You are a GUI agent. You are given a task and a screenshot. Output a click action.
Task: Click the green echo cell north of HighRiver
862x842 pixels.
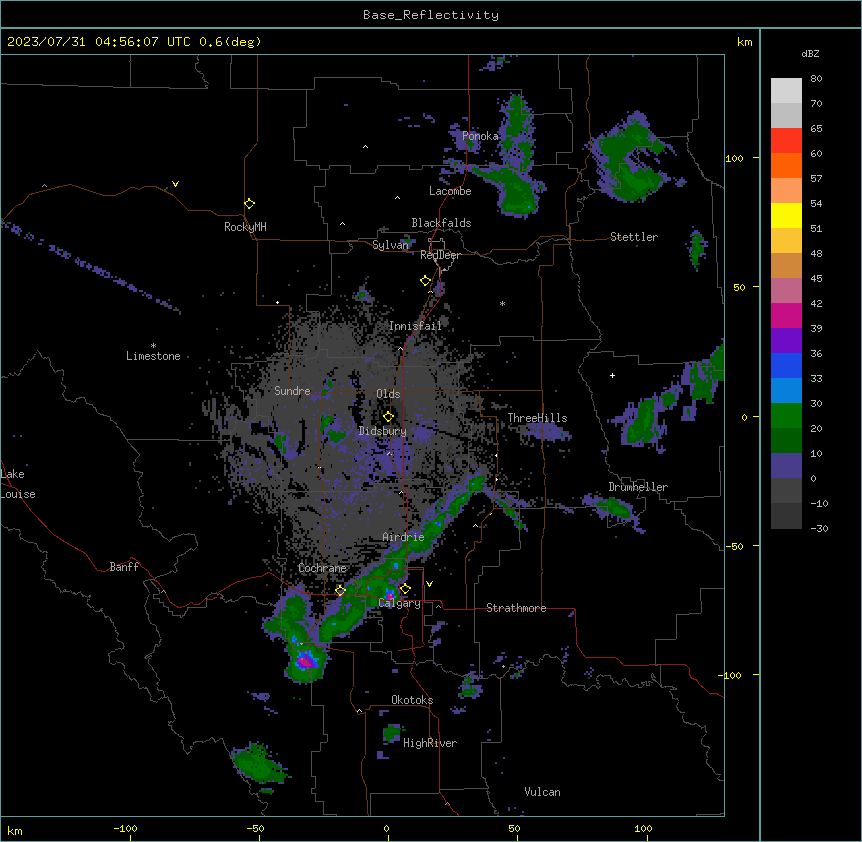(392, 733)
